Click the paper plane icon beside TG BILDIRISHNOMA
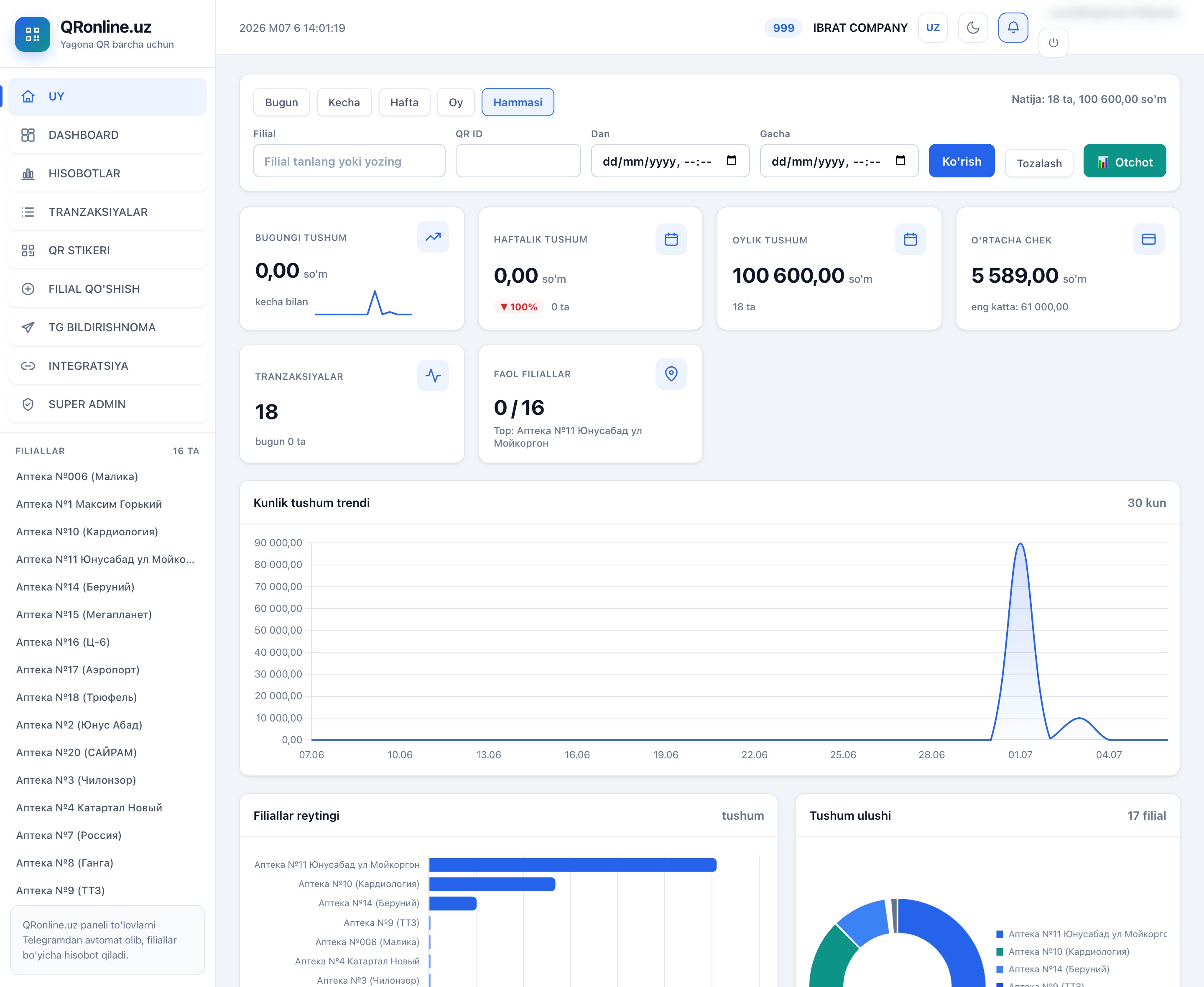Image resolution: width=1204 pixels, height=987 pixels. click(x=28, y=327)
